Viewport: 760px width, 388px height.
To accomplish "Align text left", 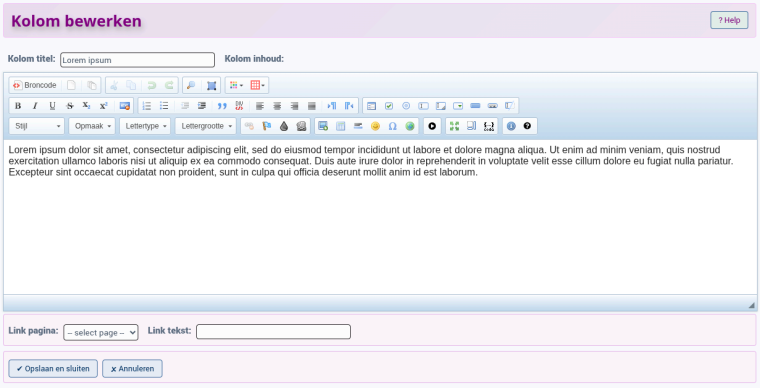I will pyautogui.click(x=260, y=106).
